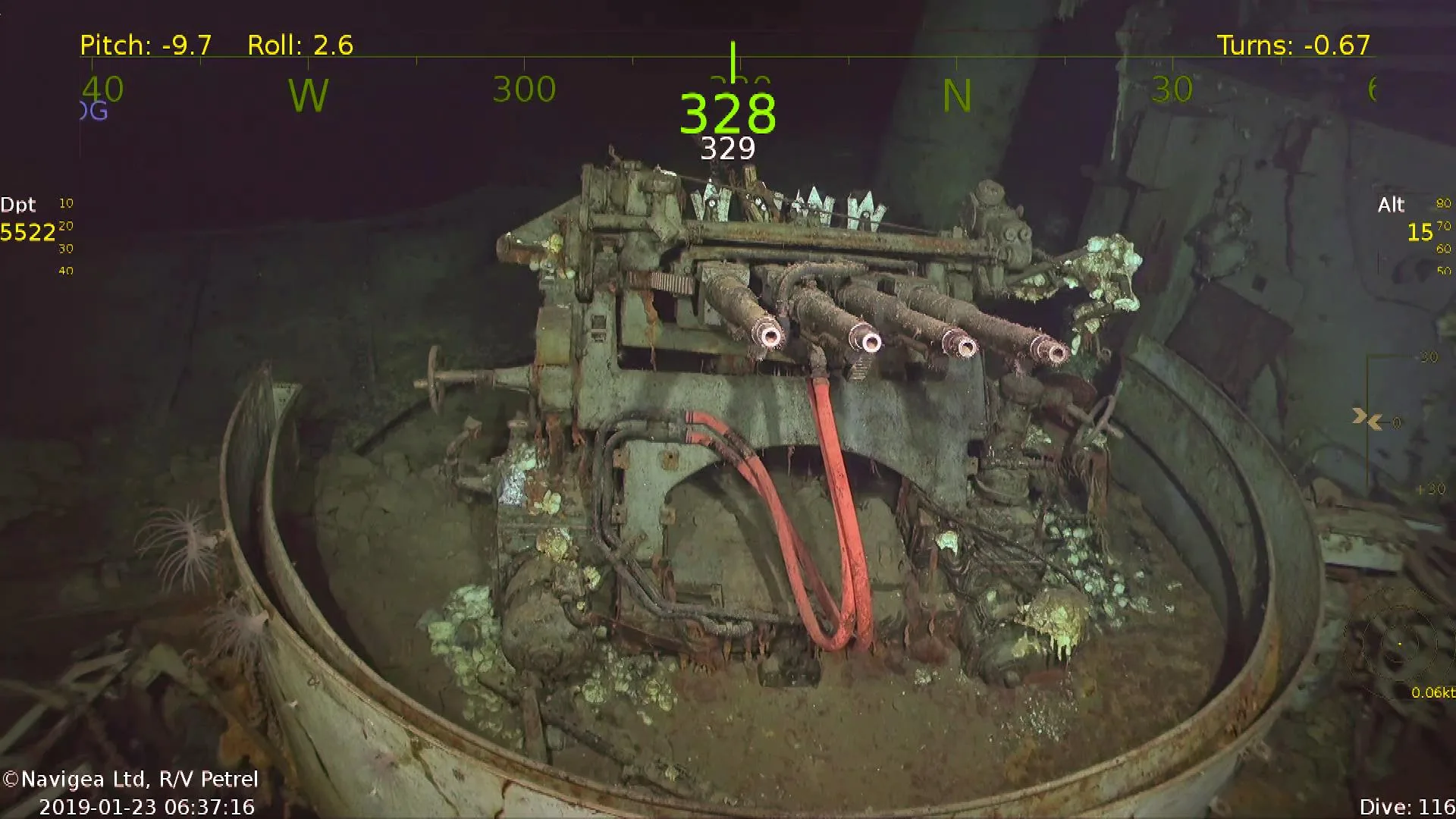This screenshot has width=1456, height=819.
Task: Click the Turns: -0.67 readout
Action: click(x=1294, y=45)
